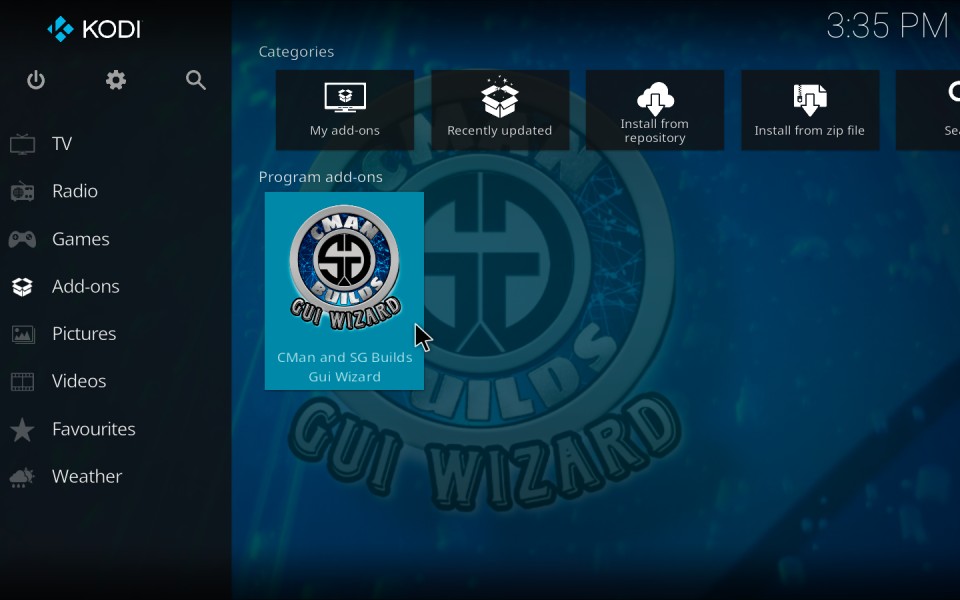Click the Radio icon in sidebar
The width and height of the screenshot is (960, 600).
tap(23, 192)
